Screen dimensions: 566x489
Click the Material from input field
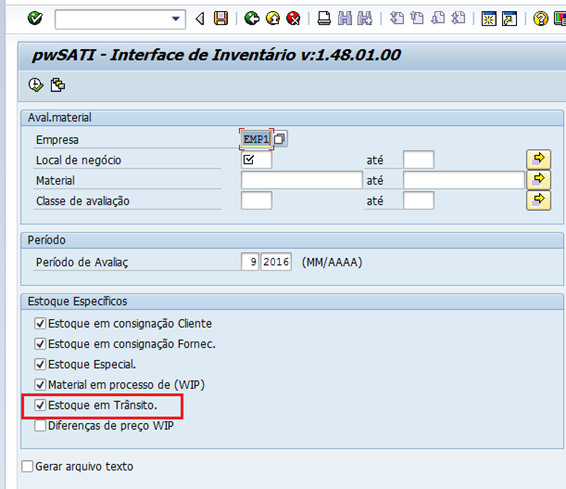(301, 180)
